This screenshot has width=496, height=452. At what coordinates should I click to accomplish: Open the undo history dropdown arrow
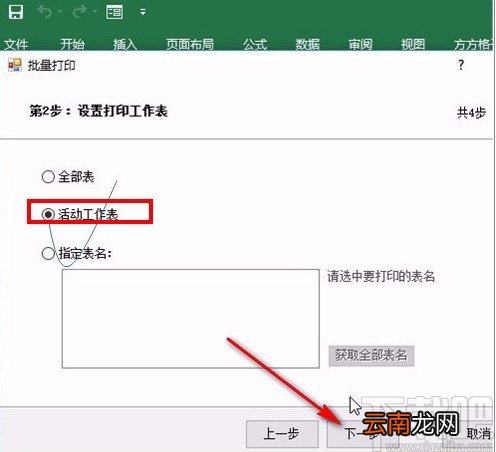click(60, 12)
